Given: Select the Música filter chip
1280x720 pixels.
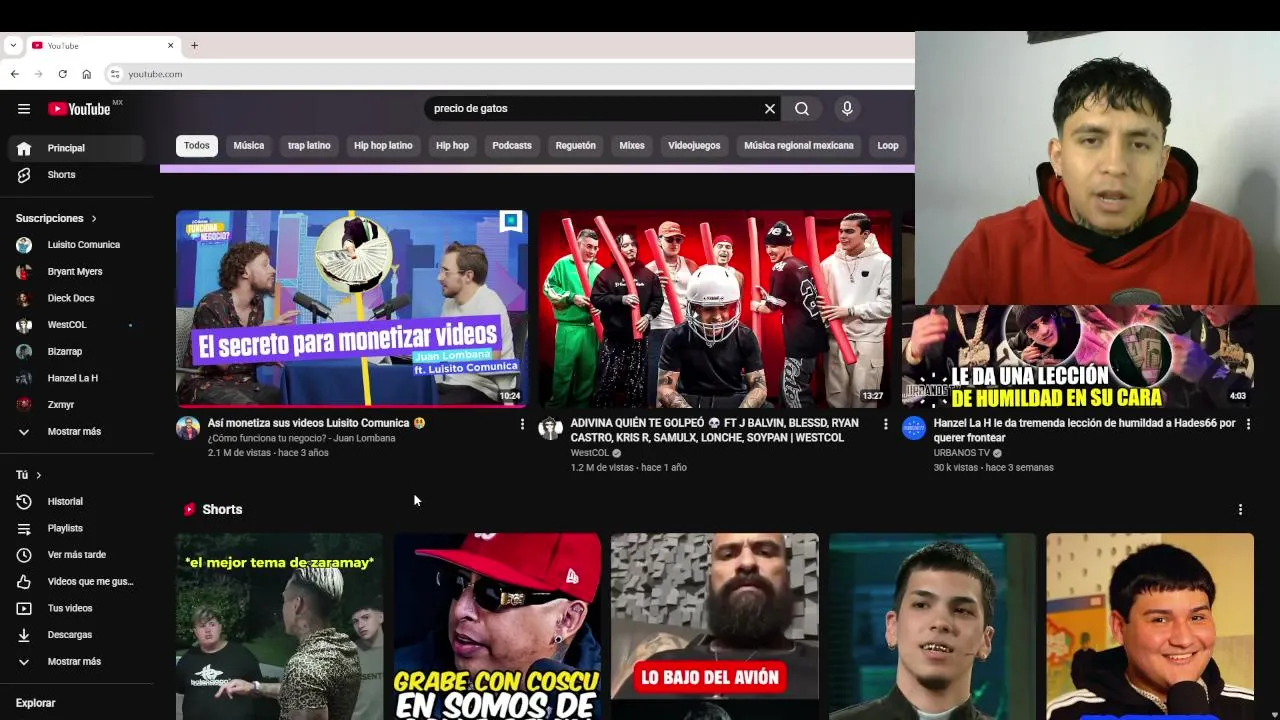Looking at the screenshot, I should 249,146.
